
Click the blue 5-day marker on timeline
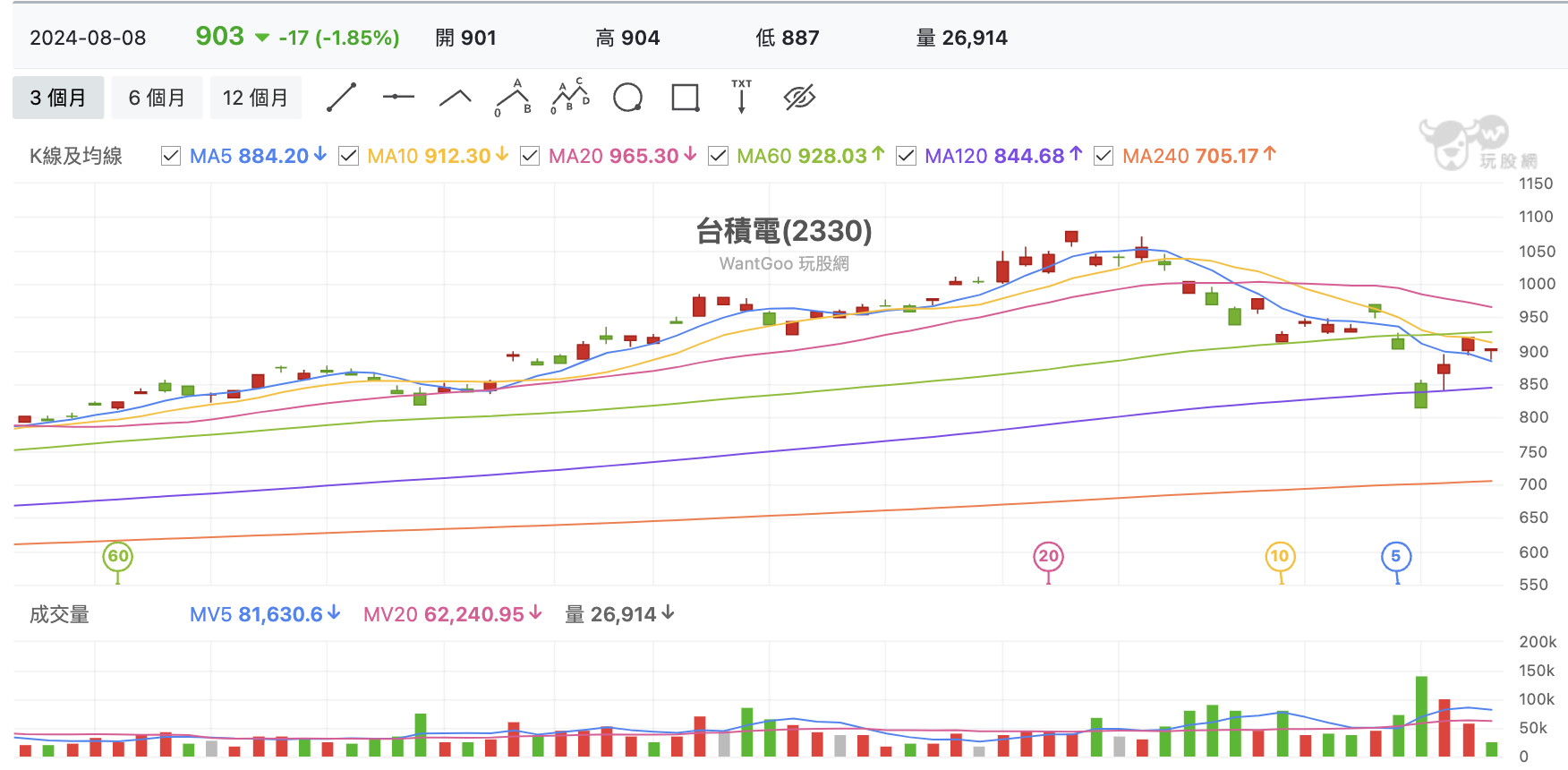[1396, 556]
